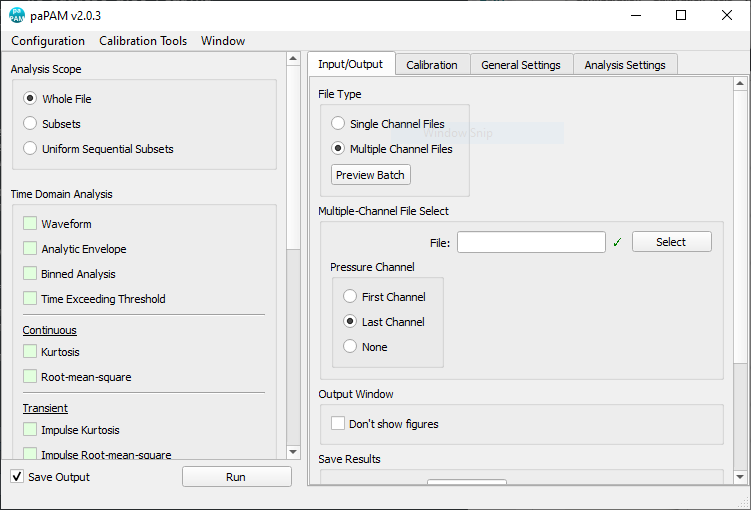Click the paPAM app icon in title bar
751x510 pixels.
pyautogui.click(x=17, y=15)
